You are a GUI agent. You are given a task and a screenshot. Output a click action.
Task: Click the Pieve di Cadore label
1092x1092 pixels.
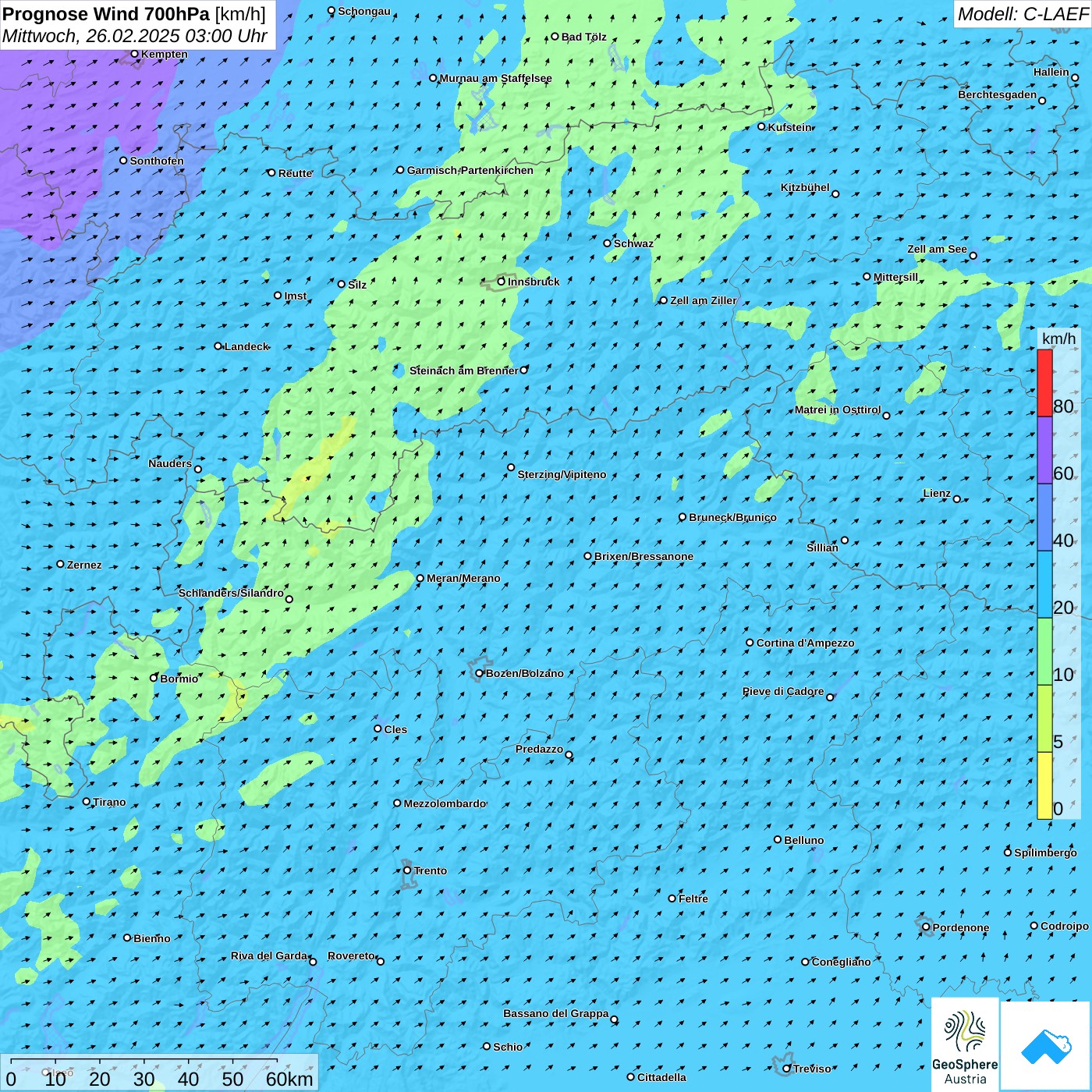click(x=783, y=691)
